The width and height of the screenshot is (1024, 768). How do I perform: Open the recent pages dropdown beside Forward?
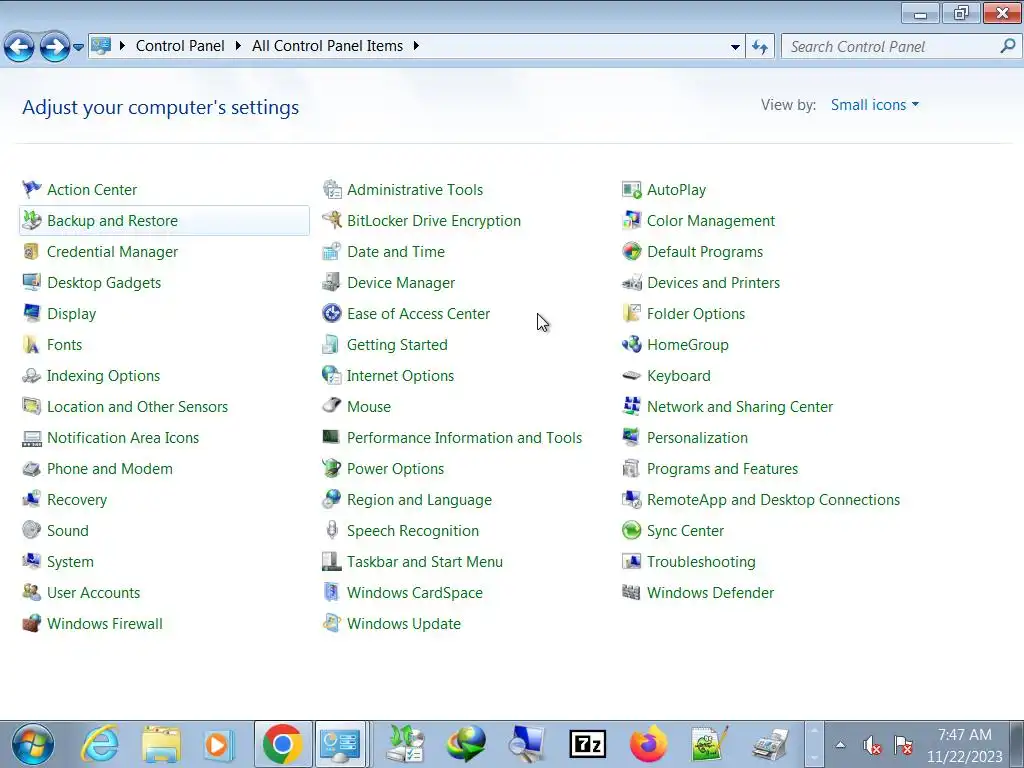point(78,46)
